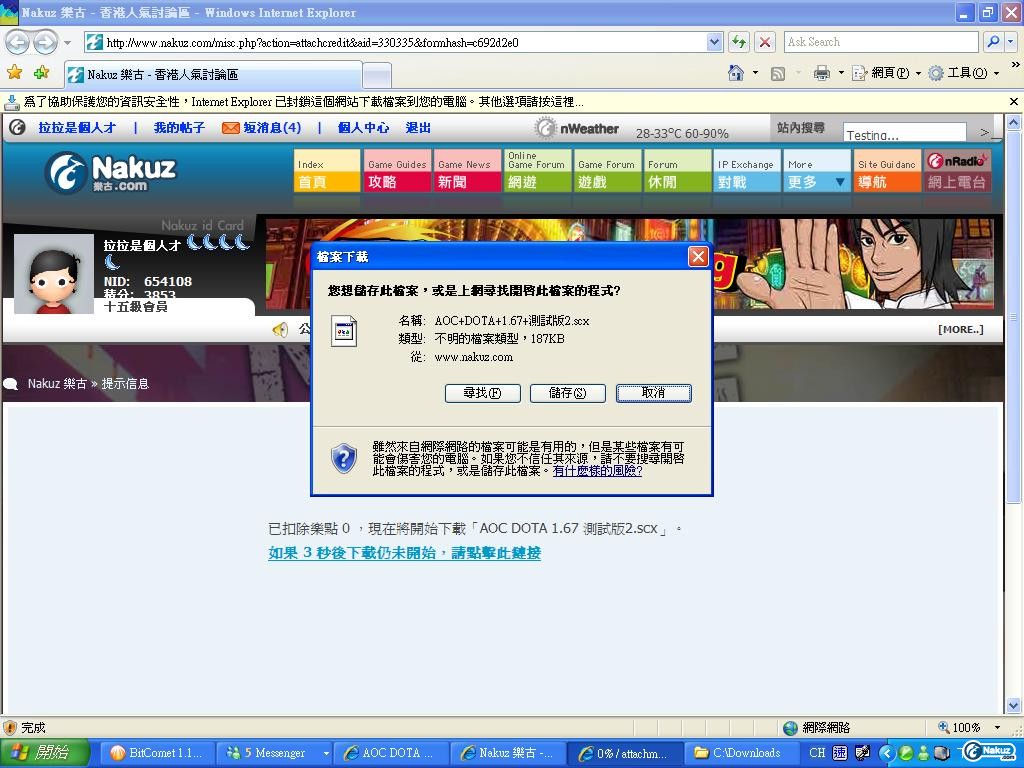Click the Nakuz 樂古 breadcrumb link
The image size is (1024, 768).
[x=57, y=383]
